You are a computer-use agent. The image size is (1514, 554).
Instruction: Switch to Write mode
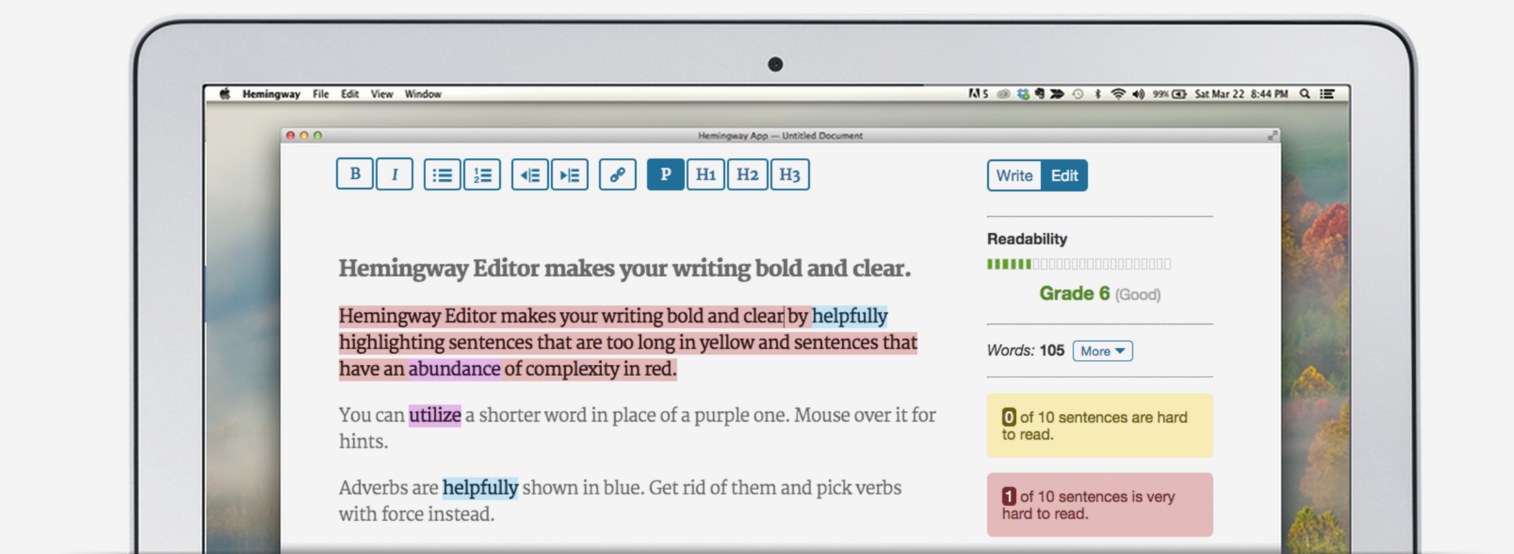click(x=1014, y=175)
